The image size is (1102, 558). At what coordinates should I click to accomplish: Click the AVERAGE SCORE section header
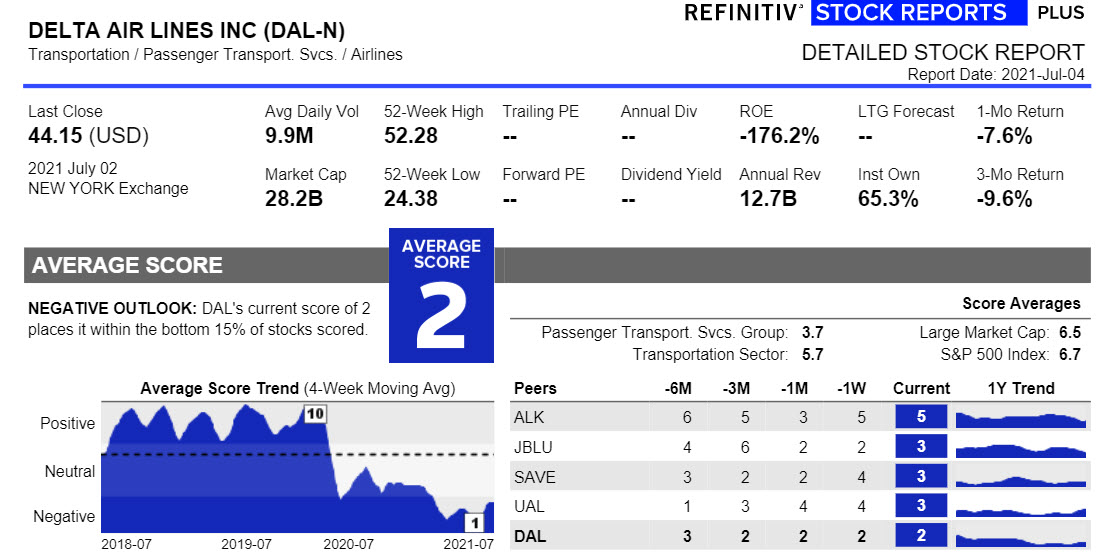tap(127, 265)
